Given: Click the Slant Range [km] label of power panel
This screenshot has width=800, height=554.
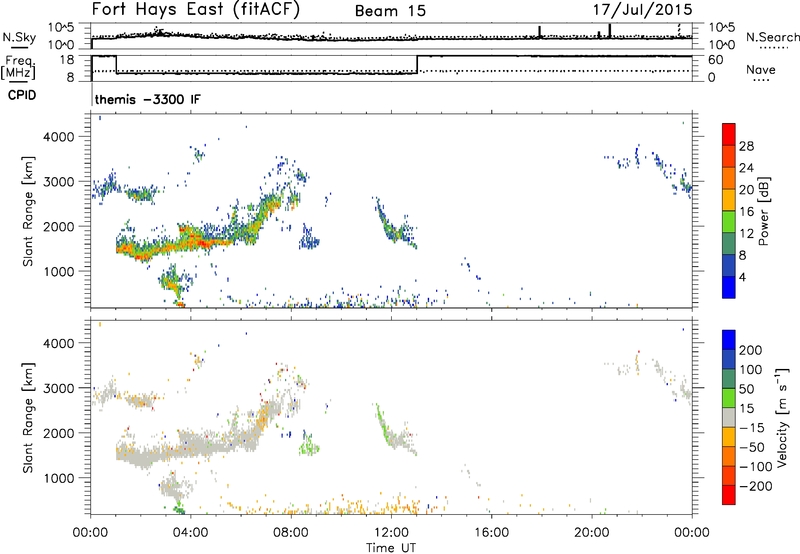Looking at the screenshot, I should (28, 211).
